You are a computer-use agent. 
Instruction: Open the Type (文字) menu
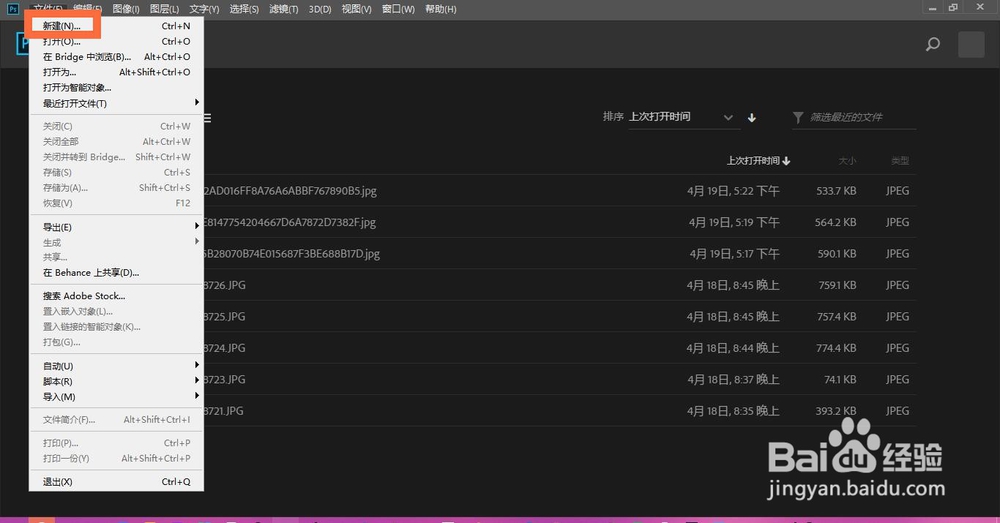(x=204, y=9)
